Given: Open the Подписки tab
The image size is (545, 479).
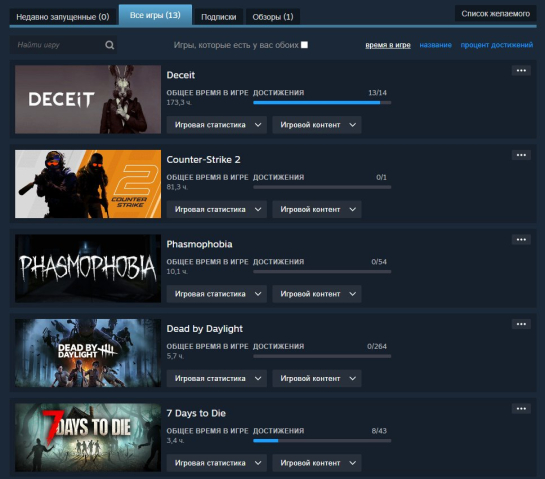Looking at the screenshot, I should pos(219,17).
